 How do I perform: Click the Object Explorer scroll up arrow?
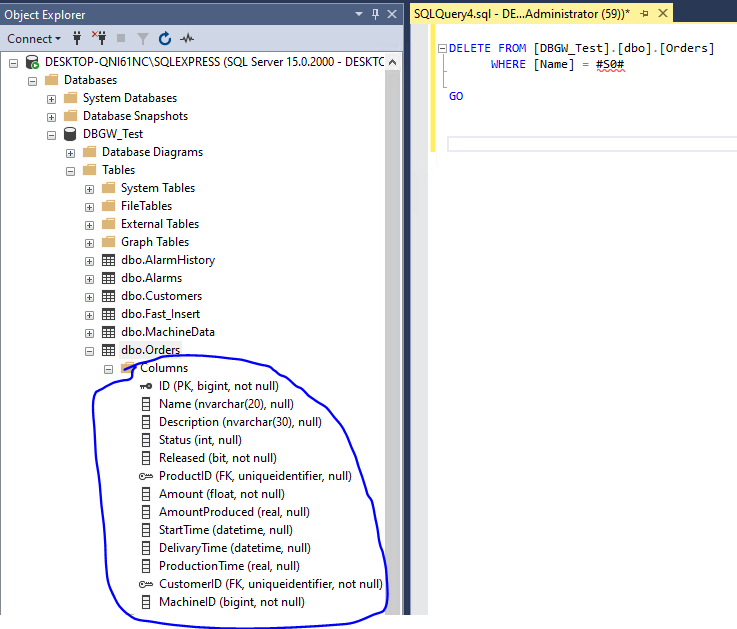point(393,62)
